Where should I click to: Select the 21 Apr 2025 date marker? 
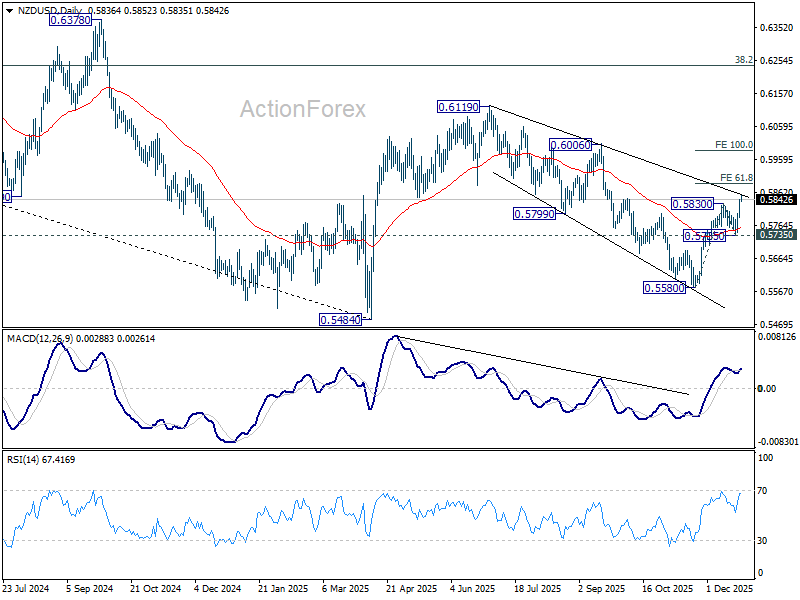point(412,588)
